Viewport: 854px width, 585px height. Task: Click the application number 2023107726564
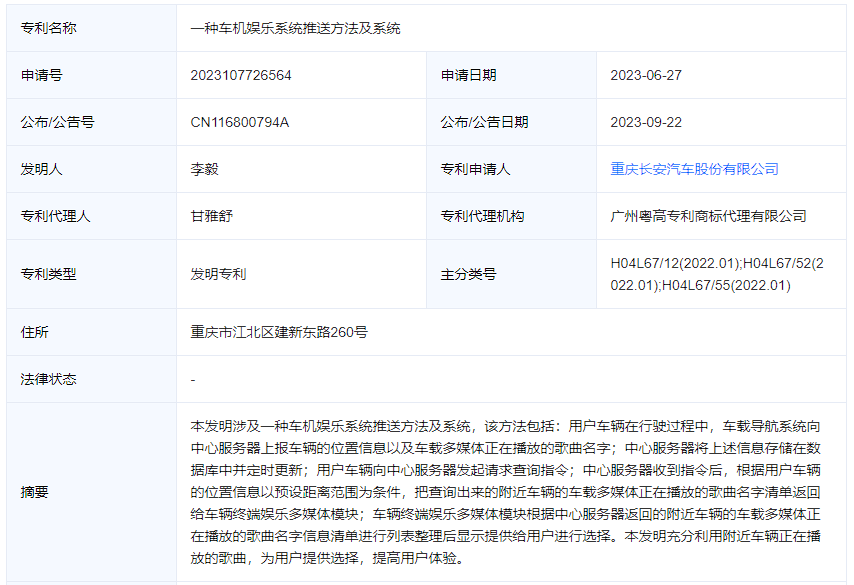coord(241,75)
